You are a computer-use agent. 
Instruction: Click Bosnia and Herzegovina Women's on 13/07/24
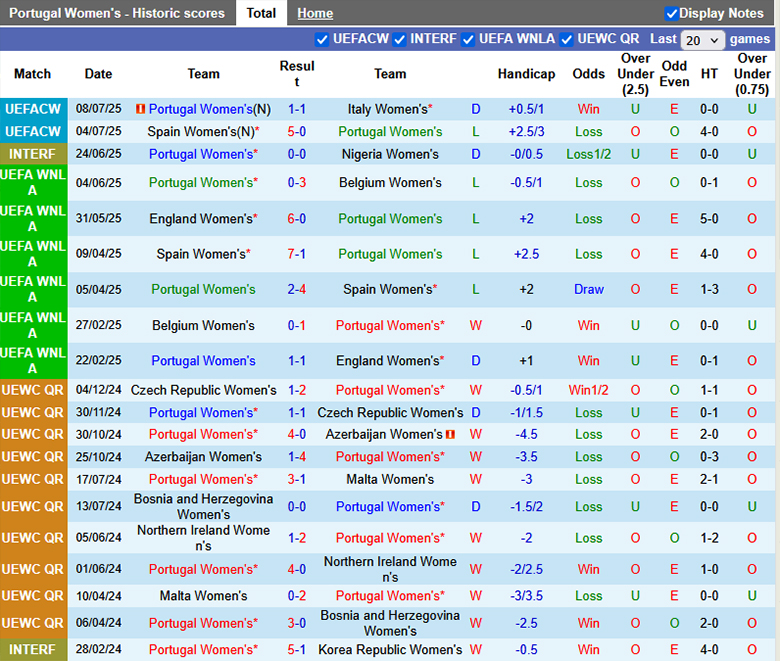click(x=203, y=506)
